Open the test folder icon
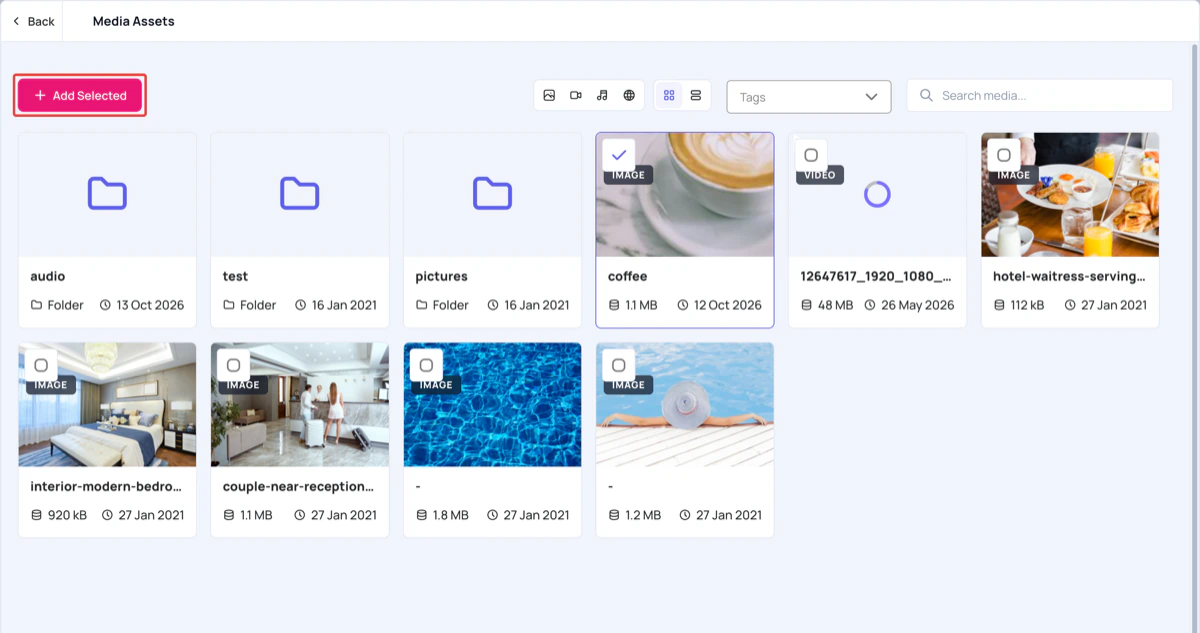1200x633 pixels. [299, 193]
